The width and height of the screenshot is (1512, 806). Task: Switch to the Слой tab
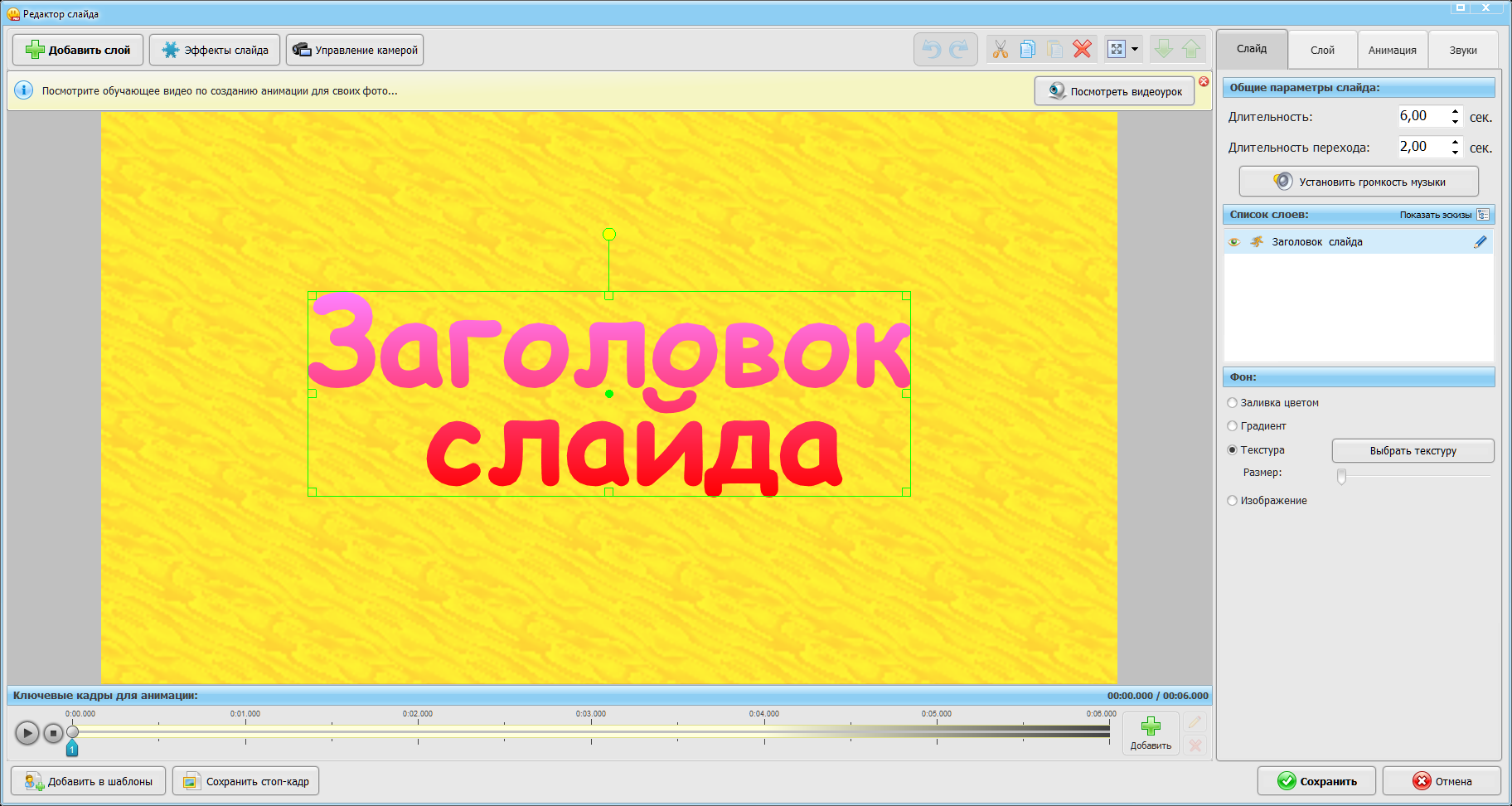pos(1322,50)
